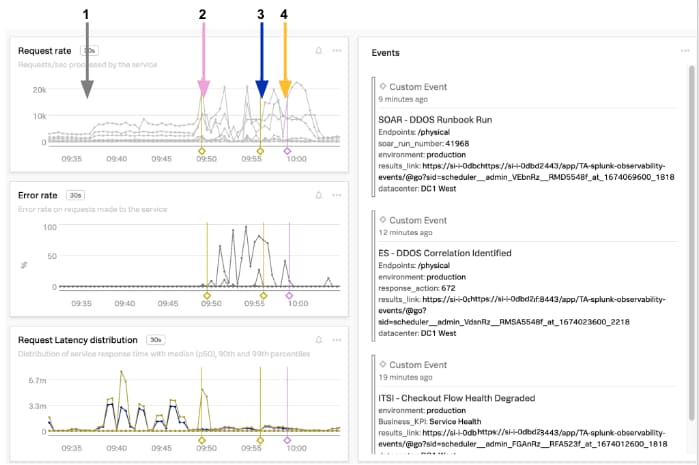Open the ES - DDOS Correlation Identified event

[445, 253]
